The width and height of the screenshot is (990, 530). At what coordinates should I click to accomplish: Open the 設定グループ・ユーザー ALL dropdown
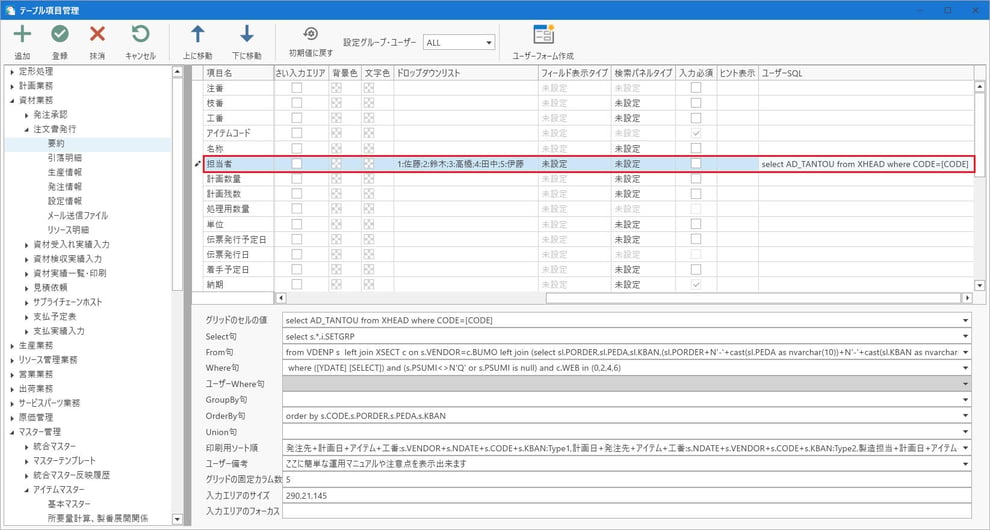click(x=459, y=43)
